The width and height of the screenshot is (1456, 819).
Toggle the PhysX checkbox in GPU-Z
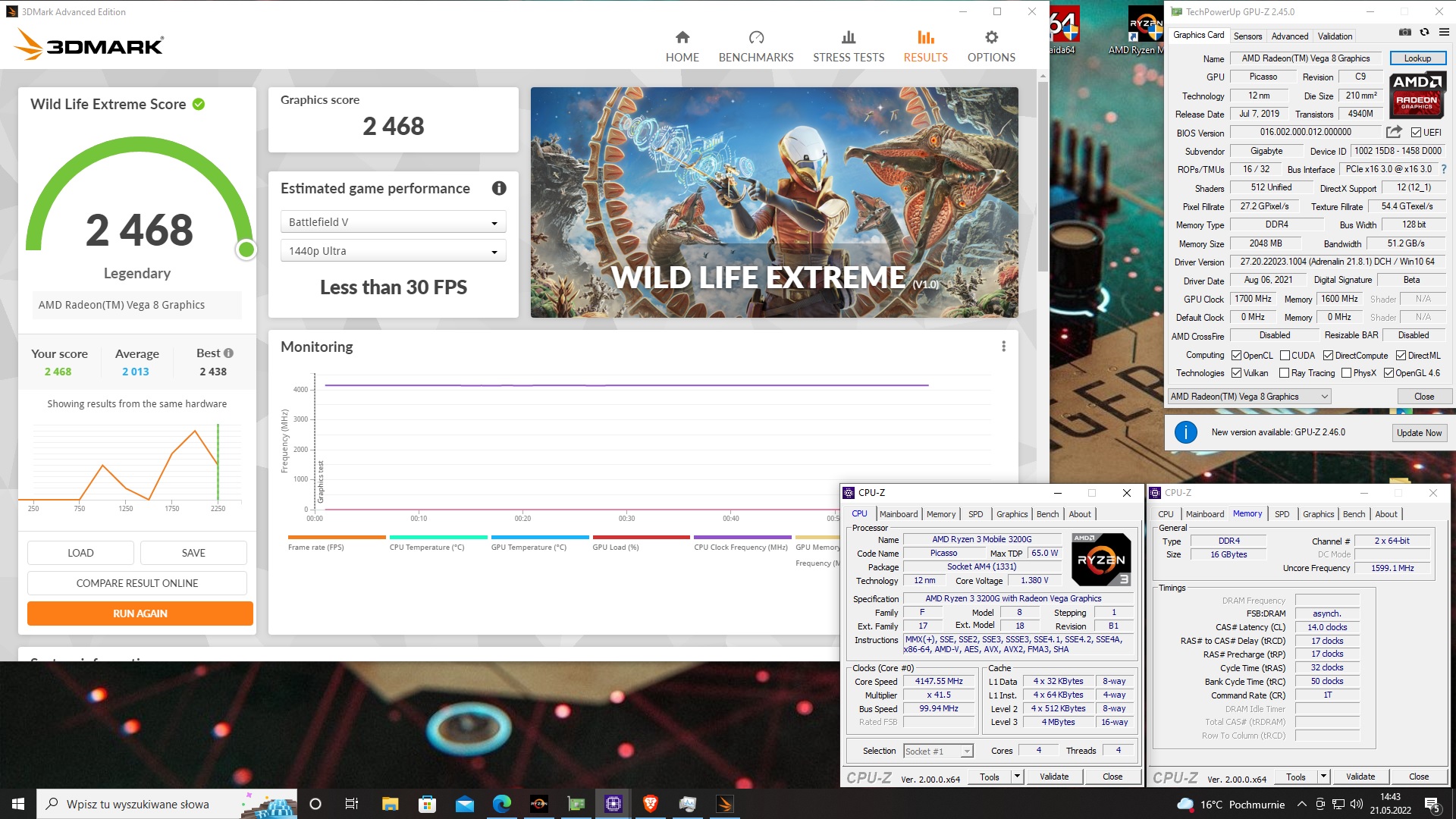tap(1346, 373)
